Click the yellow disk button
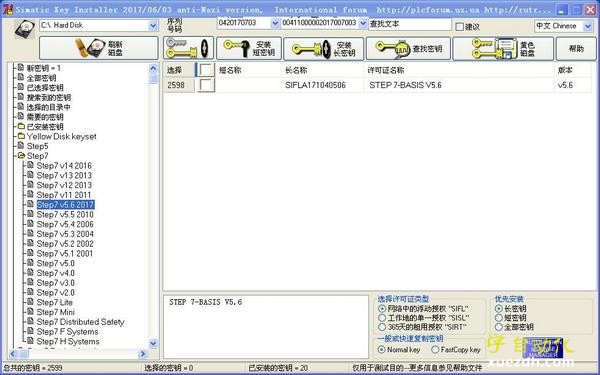 pyautogui.click(x=503, y=49)
